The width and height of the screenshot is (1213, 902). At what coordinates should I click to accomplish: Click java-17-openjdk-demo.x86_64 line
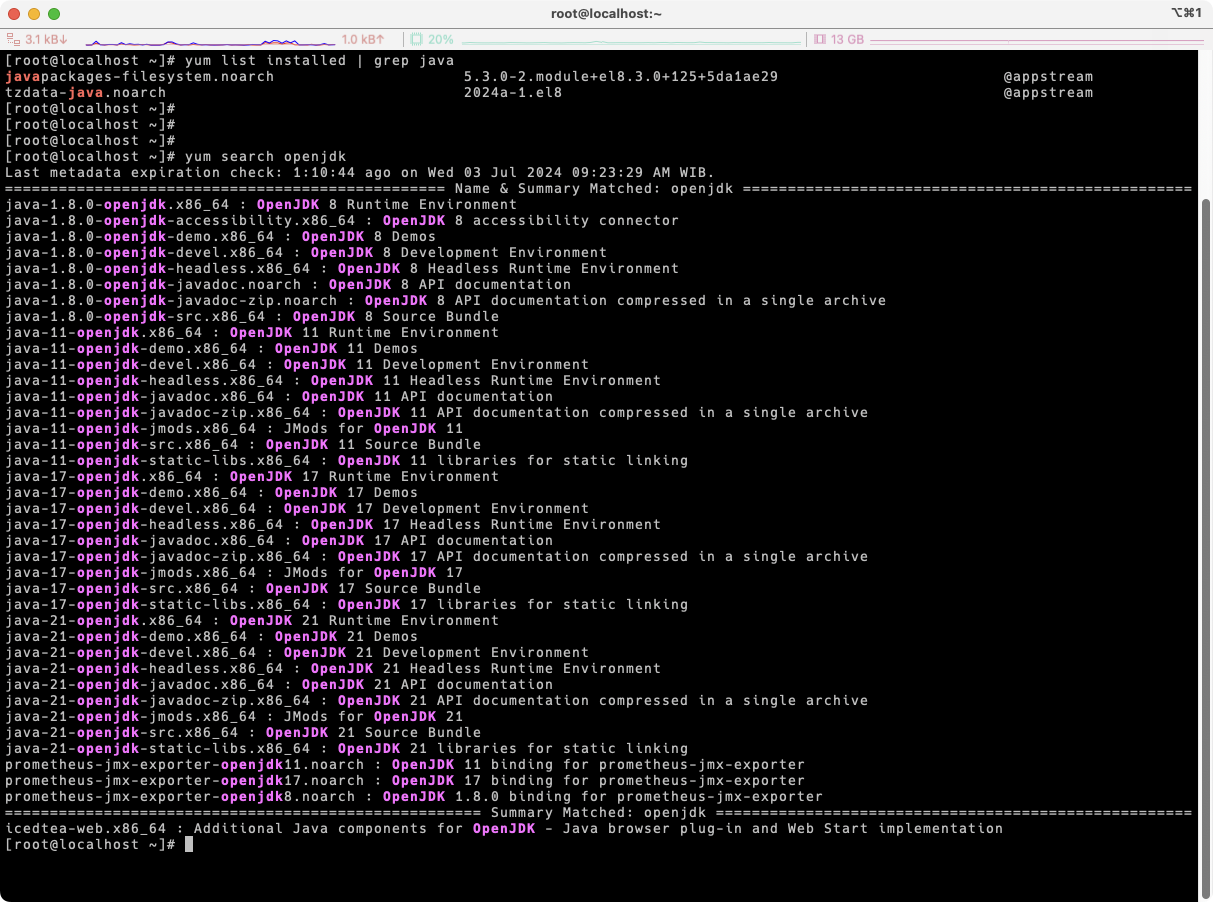pos(211,492)
